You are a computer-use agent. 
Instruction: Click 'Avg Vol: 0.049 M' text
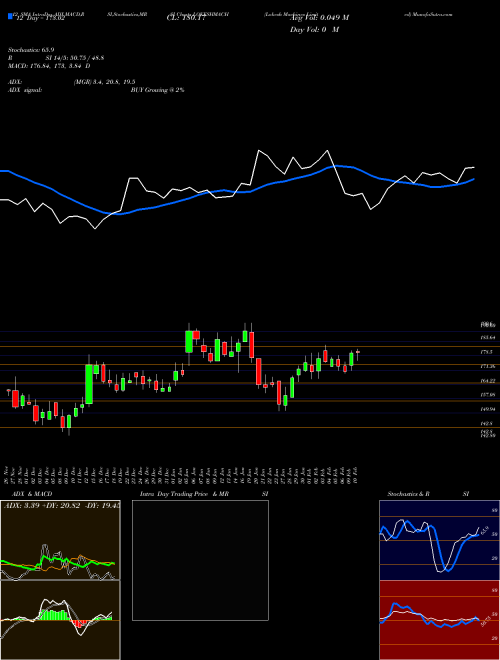[319, 18]
